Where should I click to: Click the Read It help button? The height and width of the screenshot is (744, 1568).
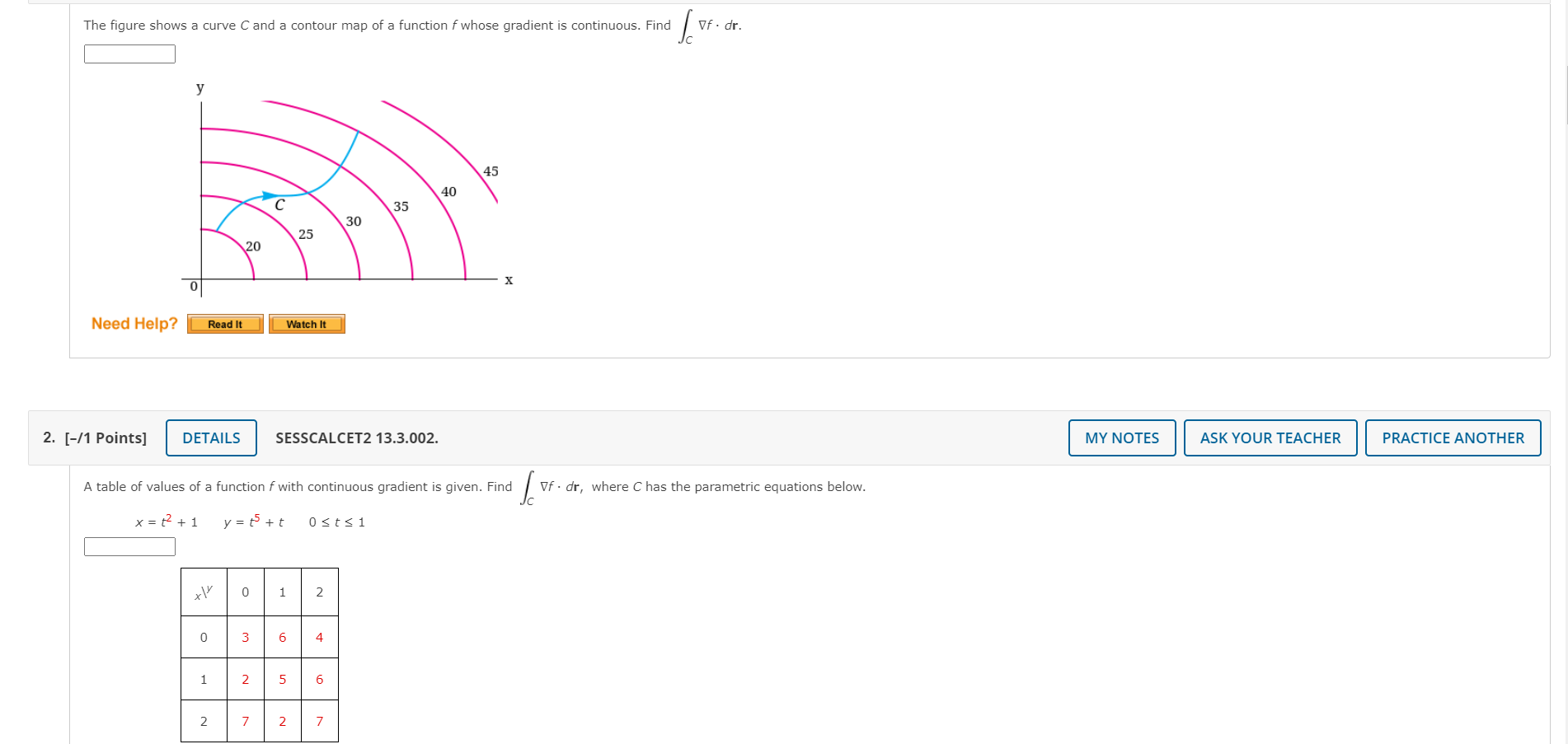tap(224, 324)
